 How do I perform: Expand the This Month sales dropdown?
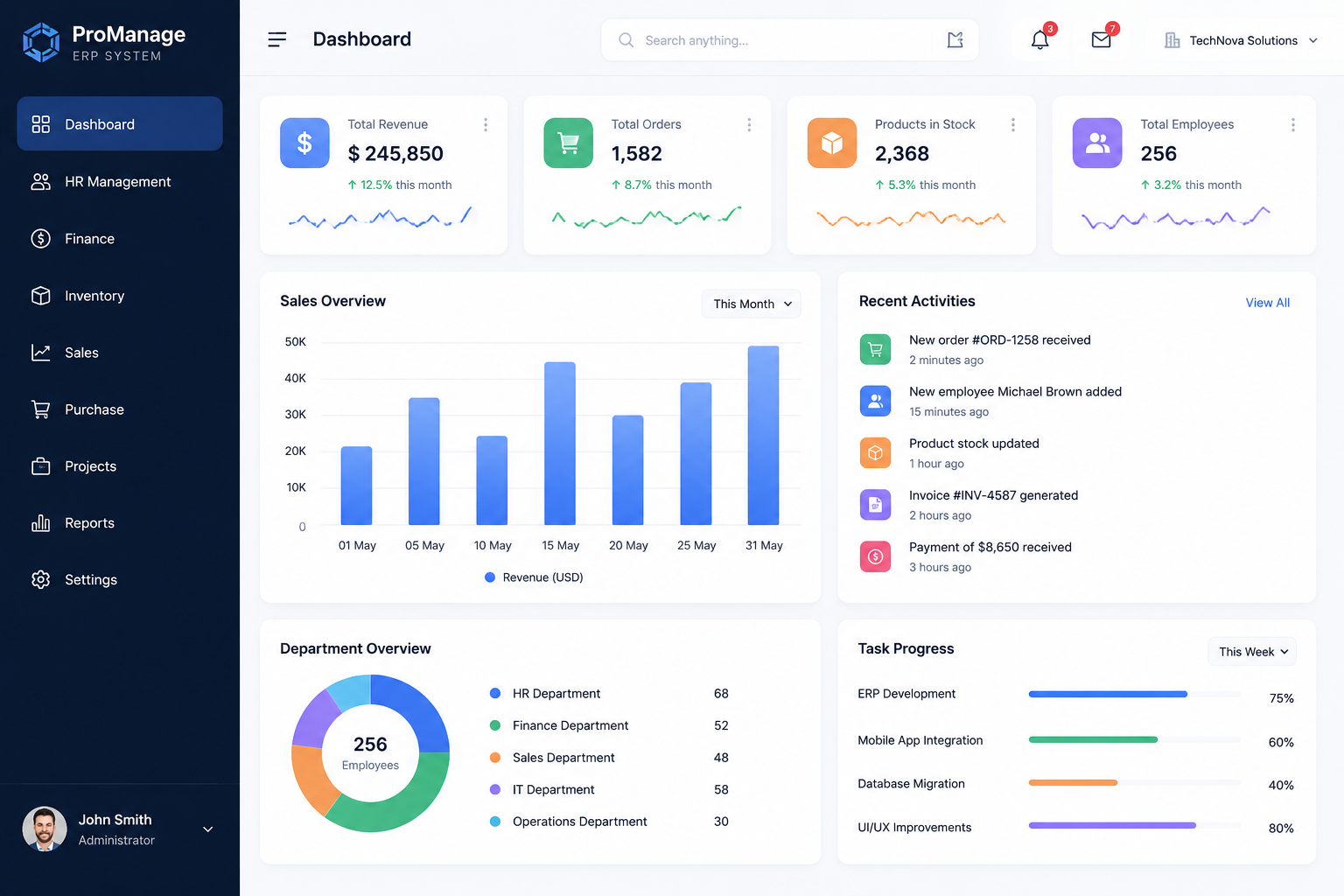click(x=752, y=304)
